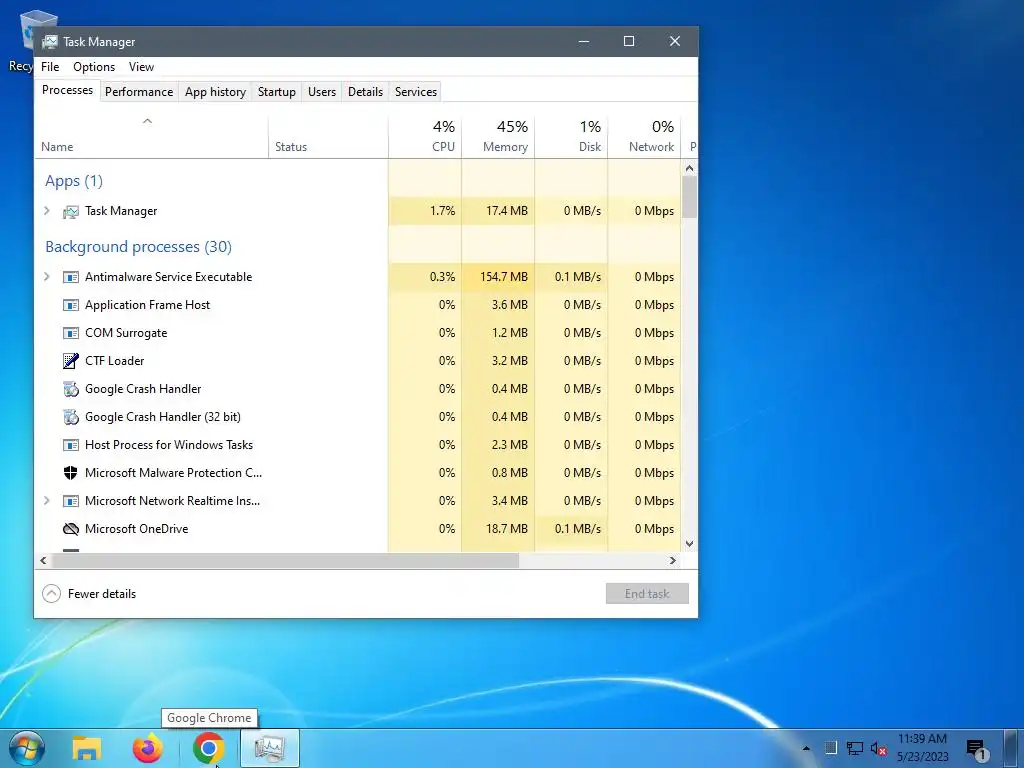Viewport: 1024px width, 768px height.
Task: Sort by the CPU column header
Action: (x=425, y=136)
